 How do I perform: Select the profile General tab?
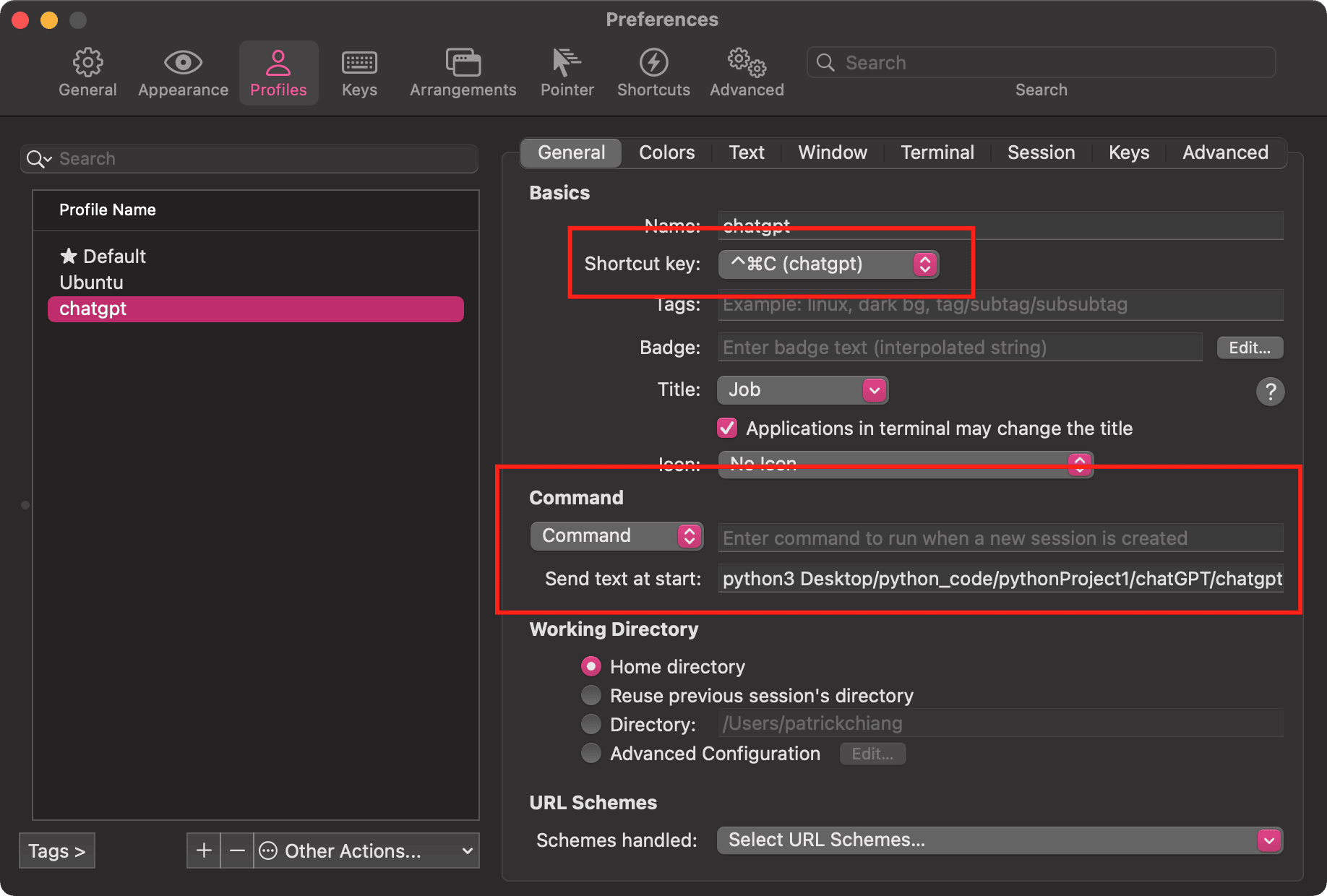click(571, 152)
